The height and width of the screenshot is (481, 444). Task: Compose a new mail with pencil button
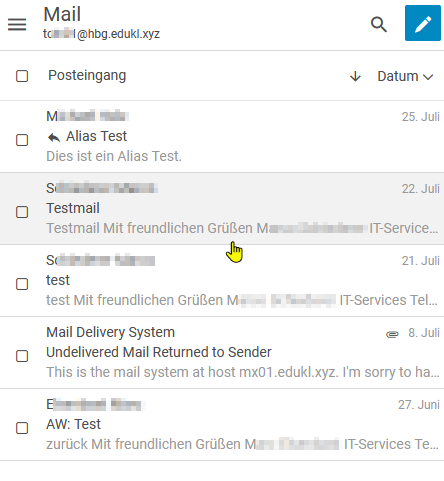point(423,23)
